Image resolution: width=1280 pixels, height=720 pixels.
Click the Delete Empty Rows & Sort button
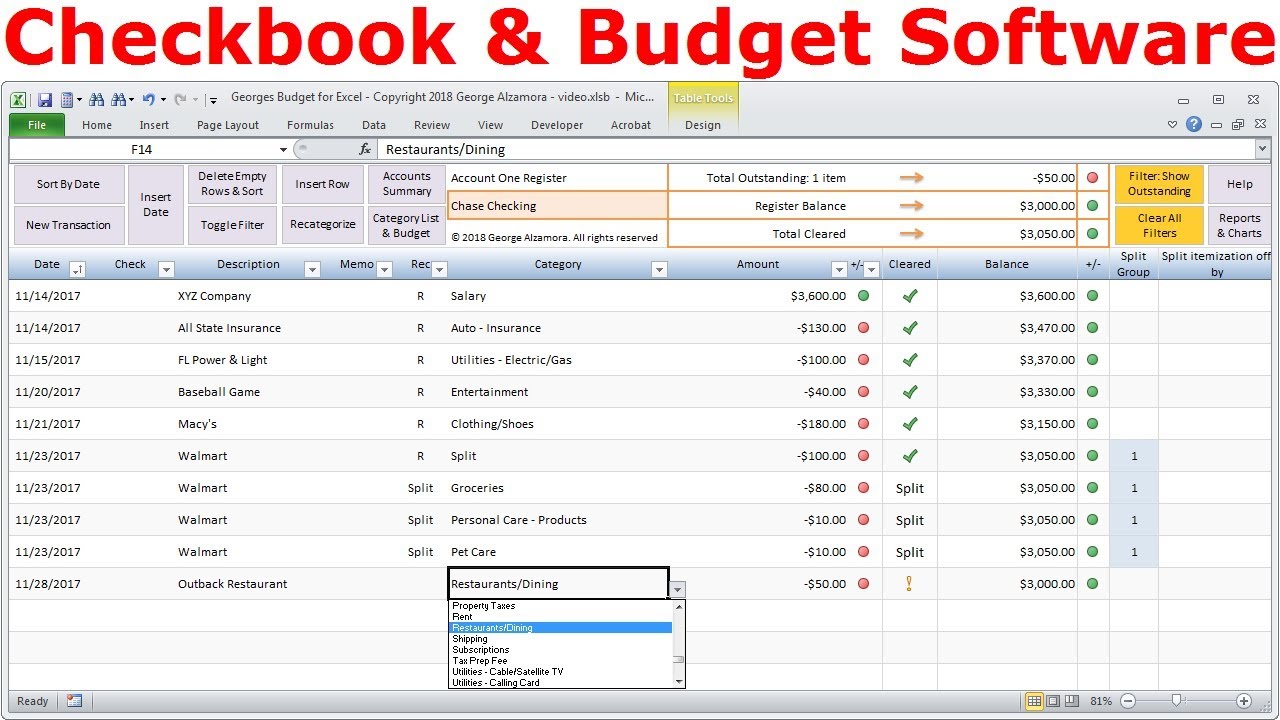coord(232,184)
